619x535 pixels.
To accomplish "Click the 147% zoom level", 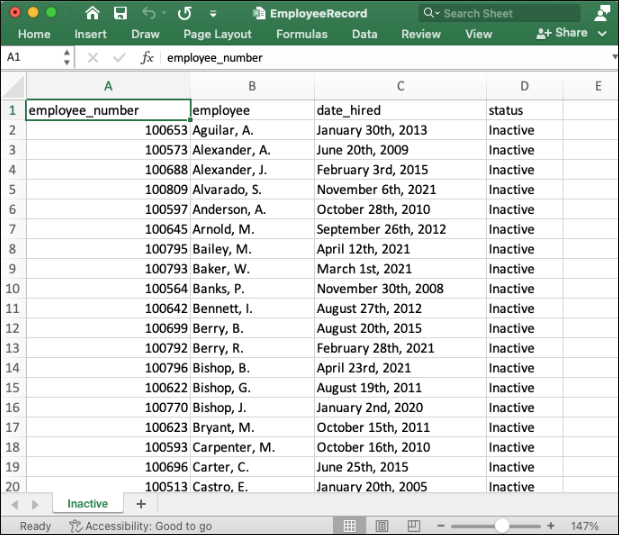I will (585, 526).
